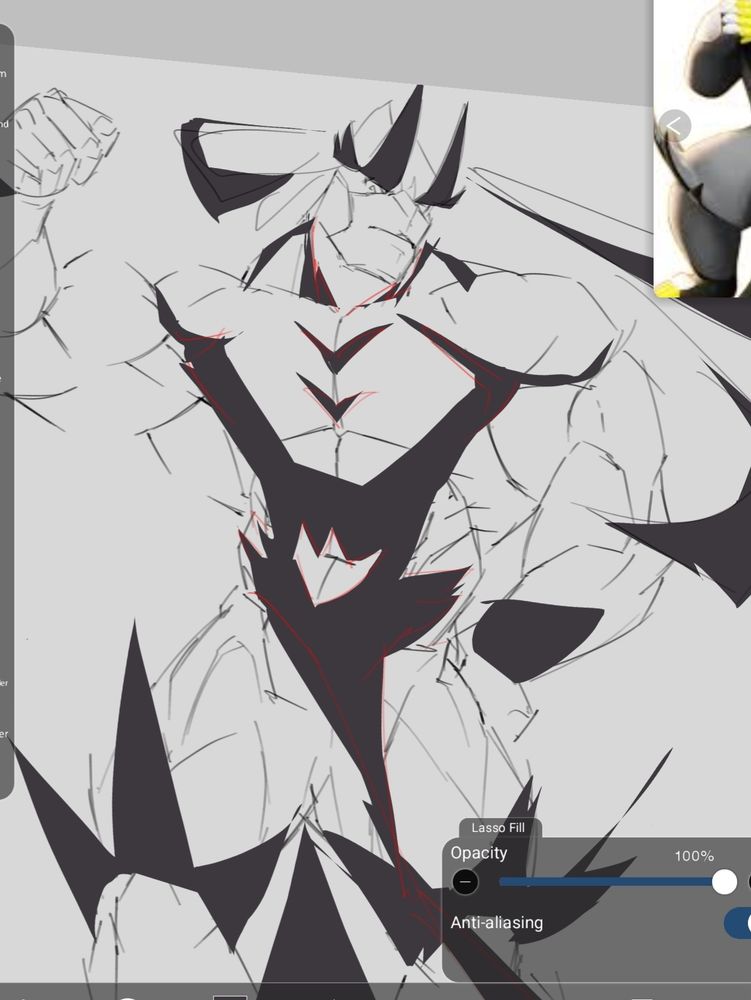Toggle the Anti-aliasing switch
Screen dimensions: 751x1000
(738, 923)
